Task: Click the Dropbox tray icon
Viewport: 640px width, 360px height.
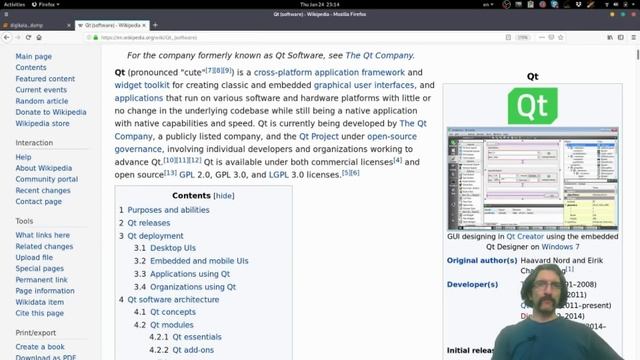Action: click(578, 4)
